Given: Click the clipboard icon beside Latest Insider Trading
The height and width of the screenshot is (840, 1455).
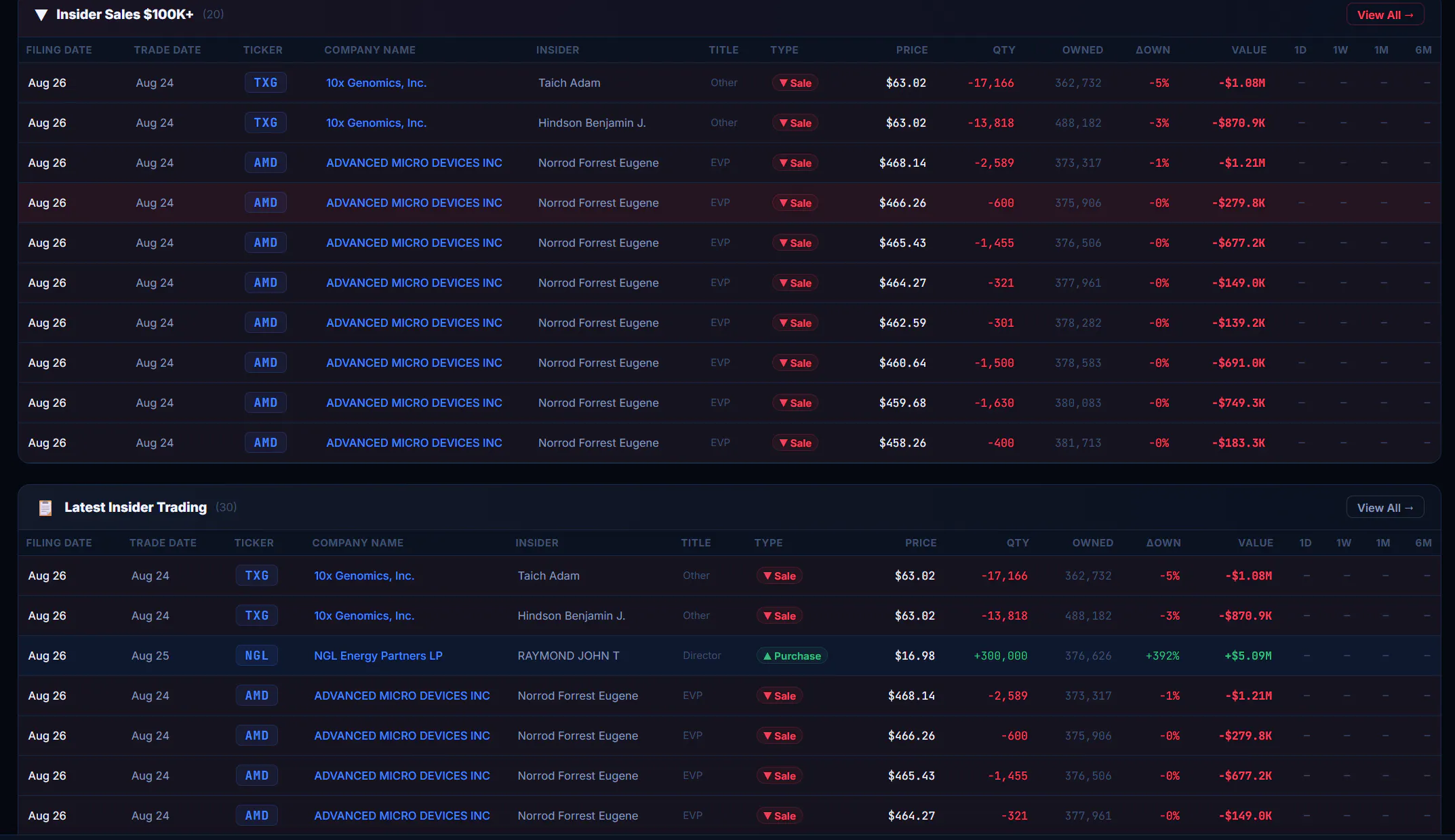Looking at the screenshot, I should click(45, 508).
